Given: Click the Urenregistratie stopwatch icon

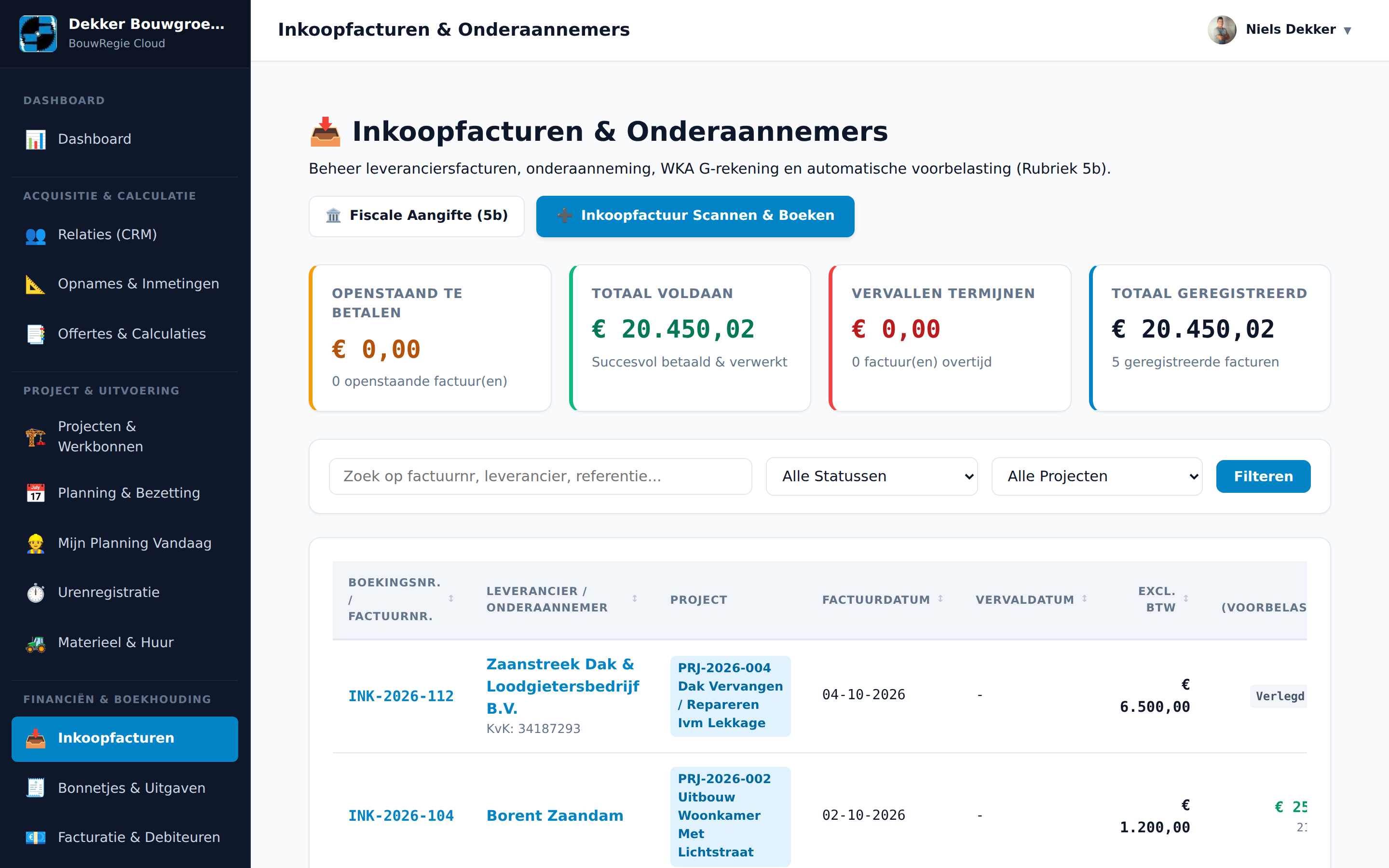Looking at the screenshot, I should tap(36, 593).
